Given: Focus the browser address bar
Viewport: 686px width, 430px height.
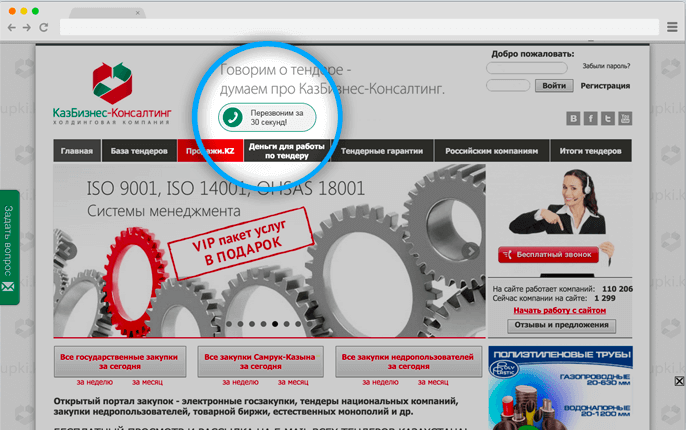Looking at the screenshot, I should click(359, 27).
